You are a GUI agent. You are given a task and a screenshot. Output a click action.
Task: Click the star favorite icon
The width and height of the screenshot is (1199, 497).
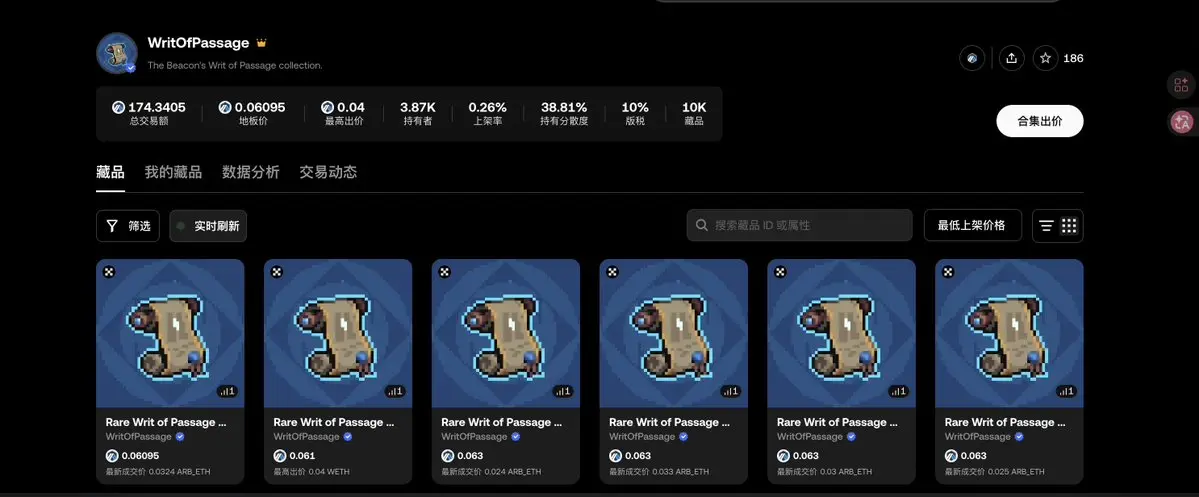[x=1045, y=58]
